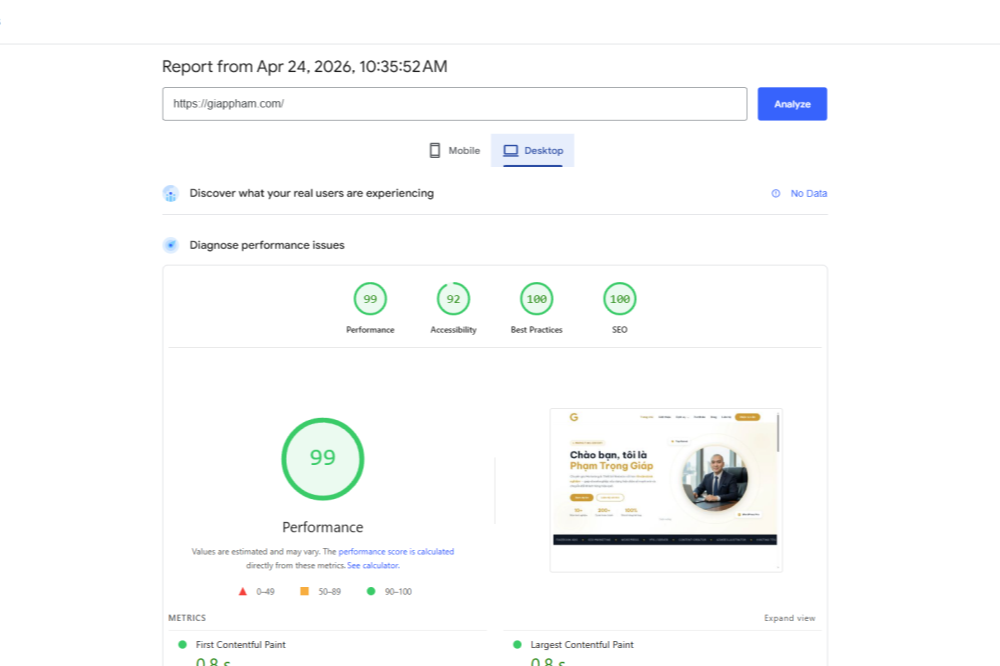This screenshot has width=1000, height=666.
Task: Click the No Data link
Action: pos(808,194)
